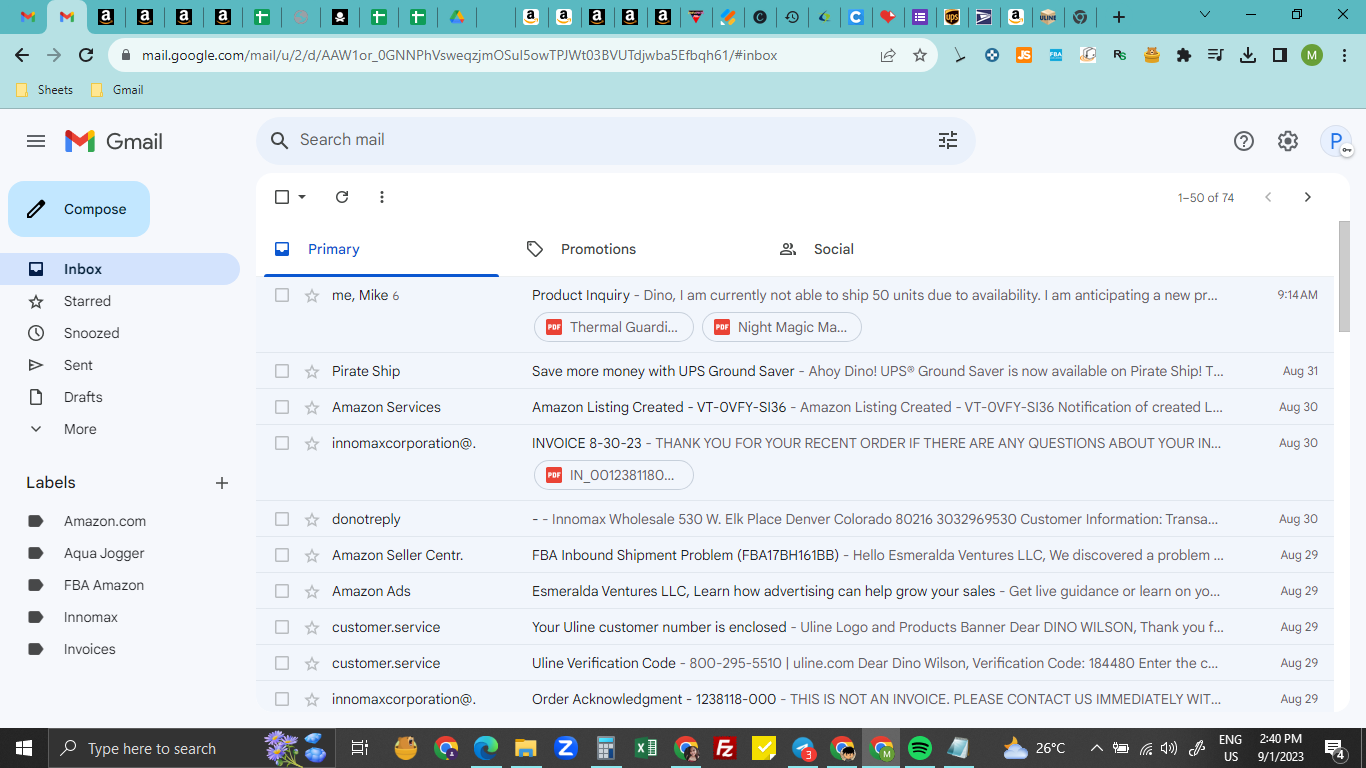Select the Product Inquiry email checkbox
Viewport: 1366px width, 768px height.
click(x=282, y=295)
